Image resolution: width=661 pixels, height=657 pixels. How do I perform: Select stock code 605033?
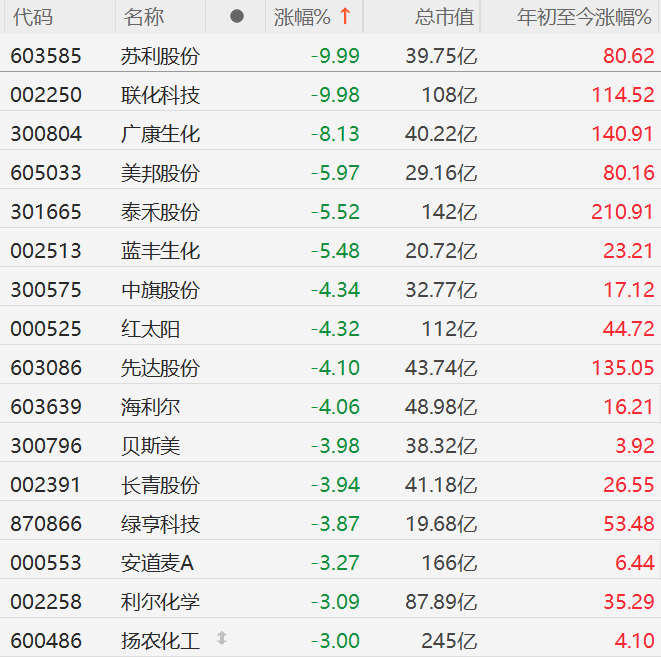[46, 173]
